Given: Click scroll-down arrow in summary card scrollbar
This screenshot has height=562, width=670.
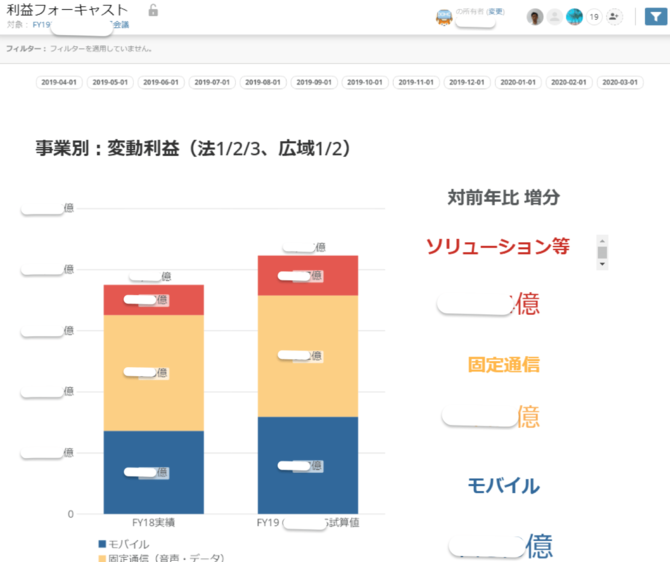Looking at the screenshot, I should [602, 264].
